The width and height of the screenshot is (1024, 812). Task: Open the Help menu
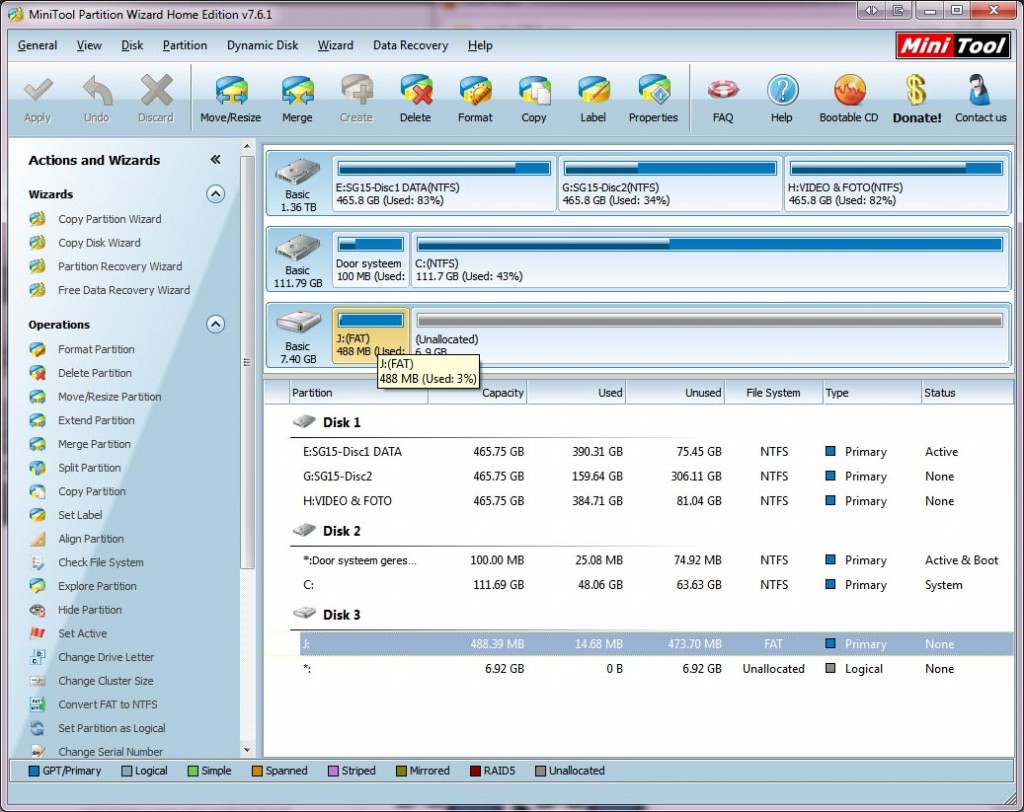480,45
